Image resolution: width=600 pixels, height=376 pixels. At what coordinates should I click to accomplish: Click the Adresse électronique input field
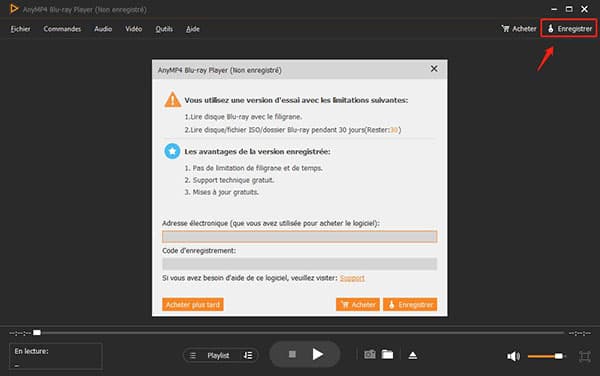[x=300, y=237]
